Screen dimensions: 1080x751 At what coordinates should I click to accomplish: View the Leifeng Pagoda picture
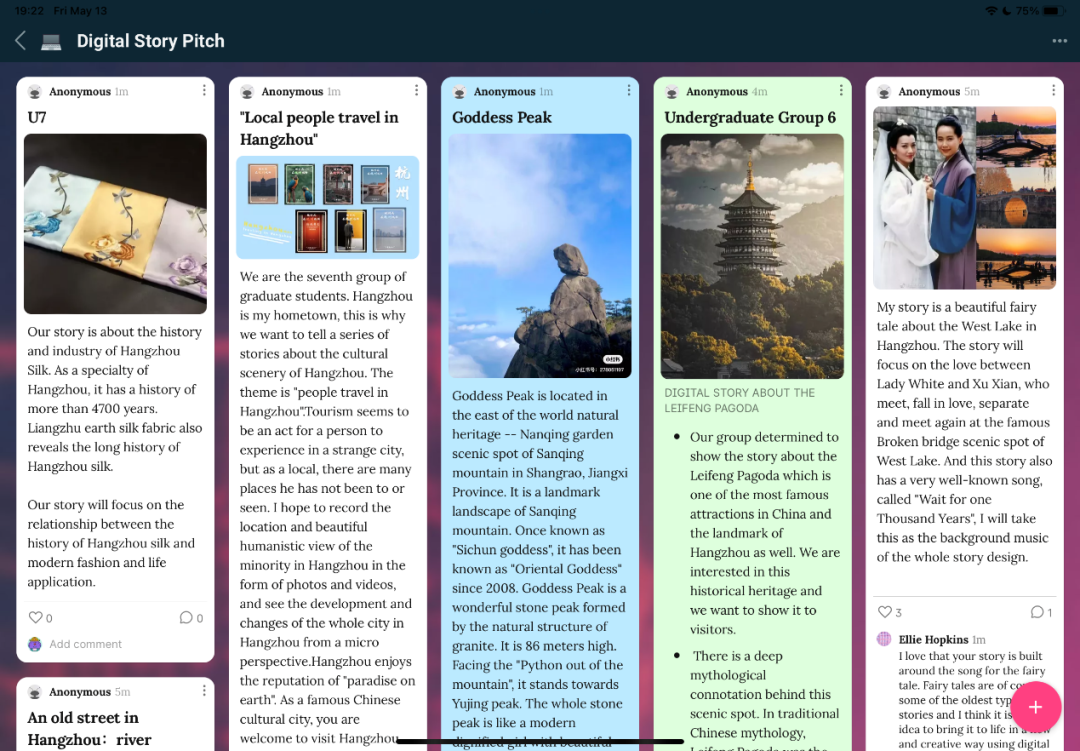752,256
